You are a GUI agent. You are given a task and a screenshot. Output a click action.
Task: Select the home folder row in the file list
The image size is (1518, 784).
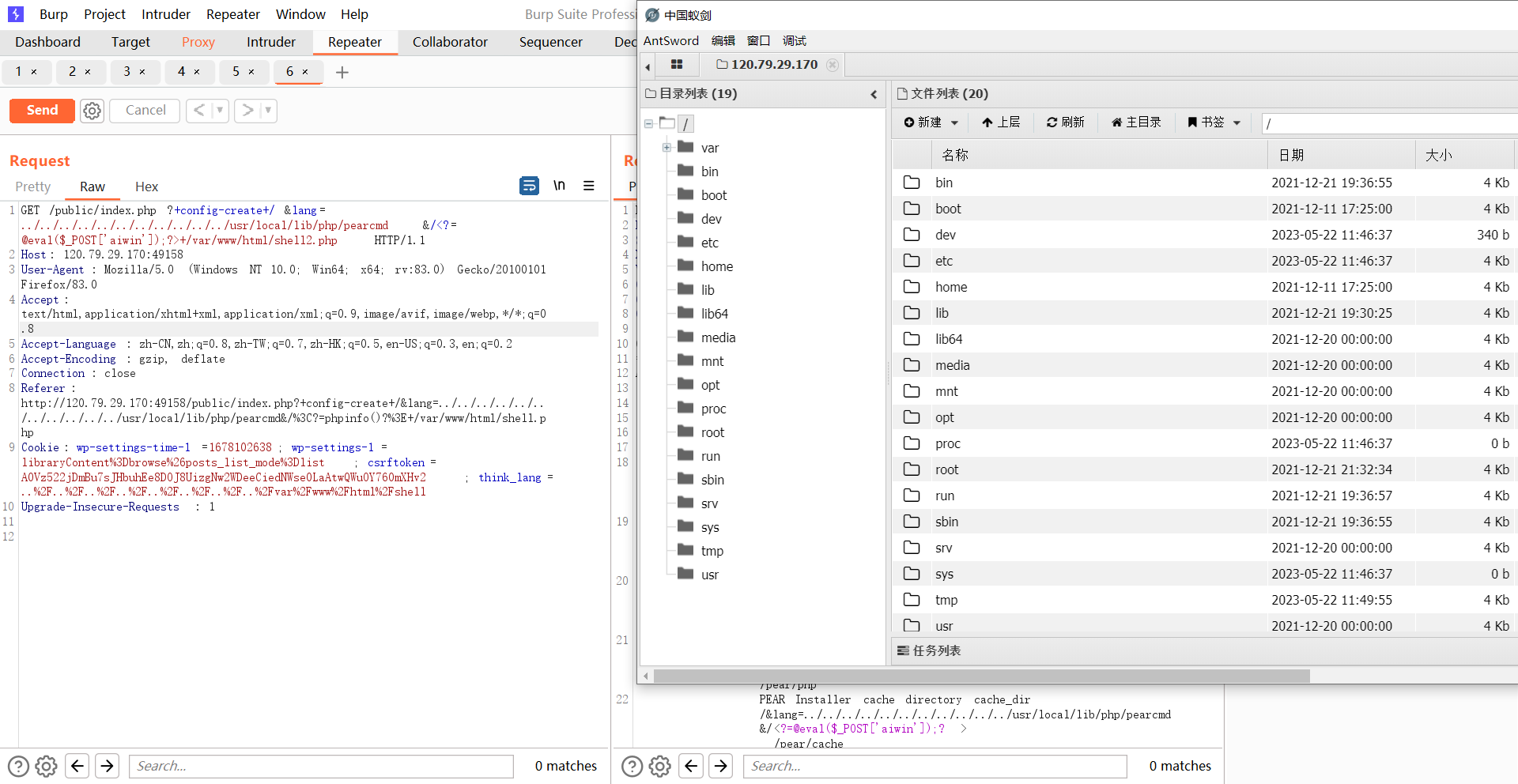pos(1205,287)
